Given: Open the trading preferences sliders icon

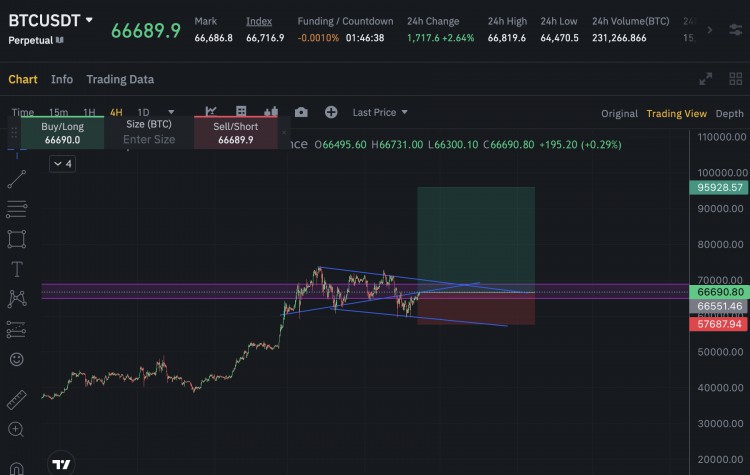Looking at the screenshot, I should [736, 30].
